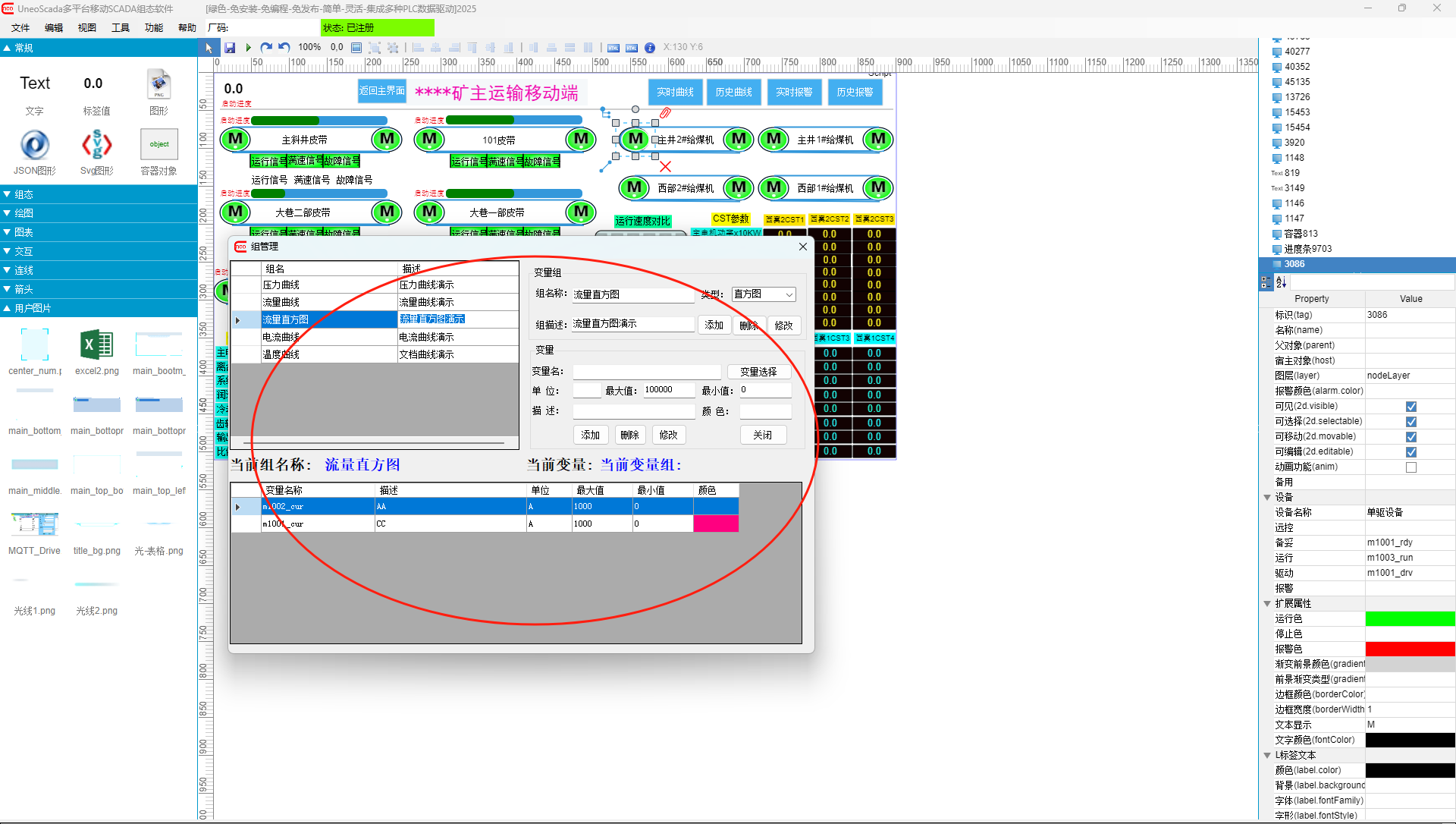
Task: Open the 类型 直方图 dropdown
Action: [763, 294]
